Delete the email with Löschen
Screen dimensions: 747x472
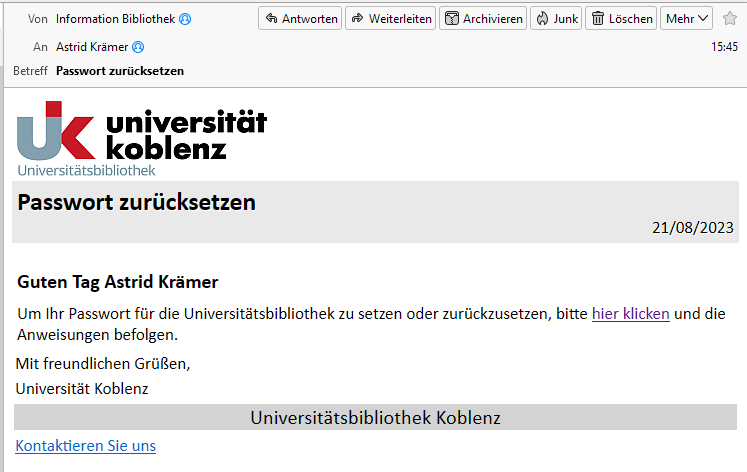(x=621, y=19)
